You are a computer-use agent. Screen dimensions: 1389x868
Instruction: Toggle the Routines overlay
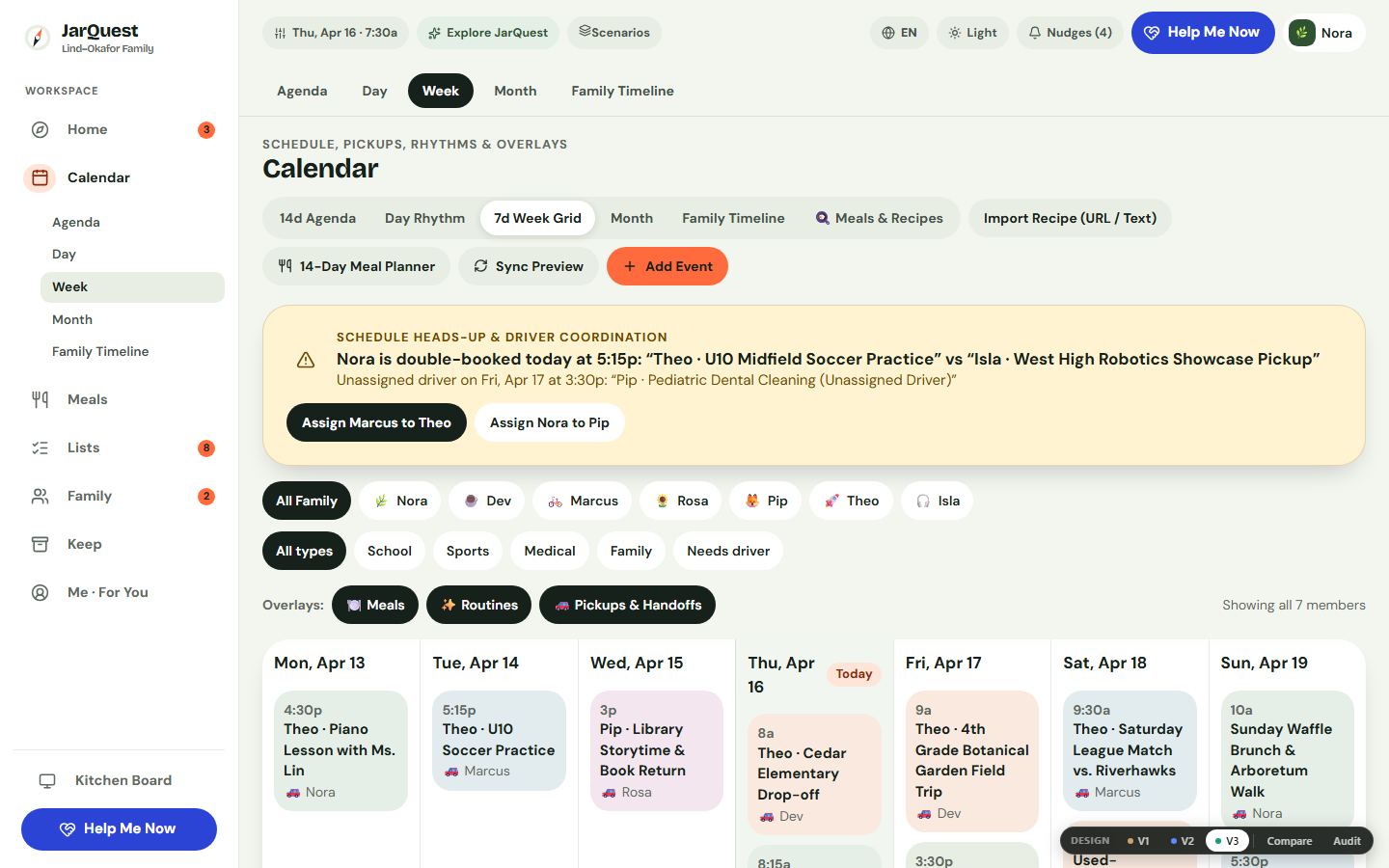478,605
